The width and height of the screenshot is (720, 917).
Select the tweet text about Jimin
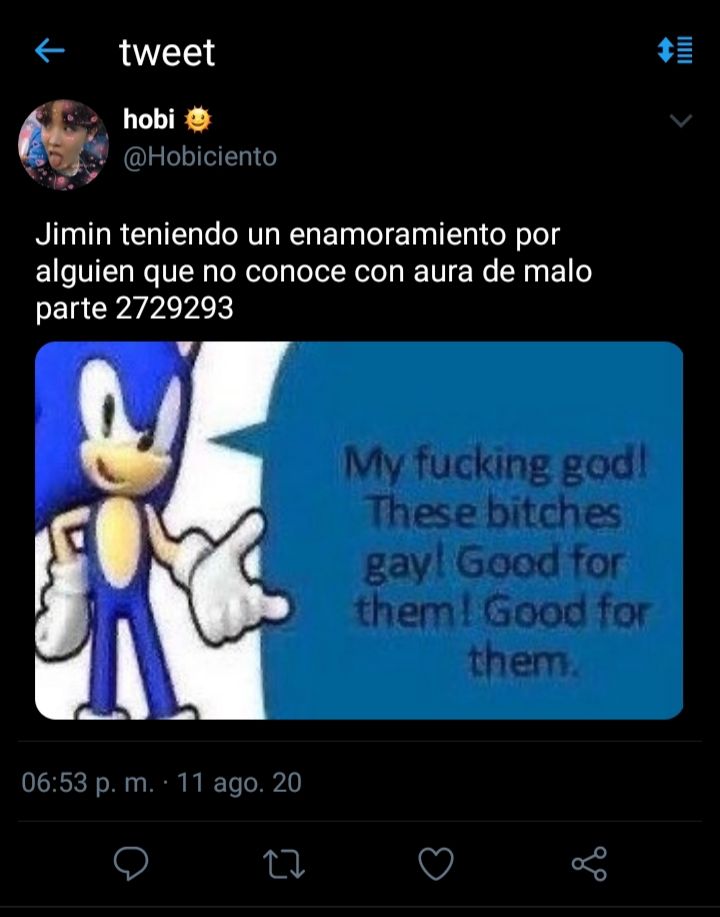[314, 271]
